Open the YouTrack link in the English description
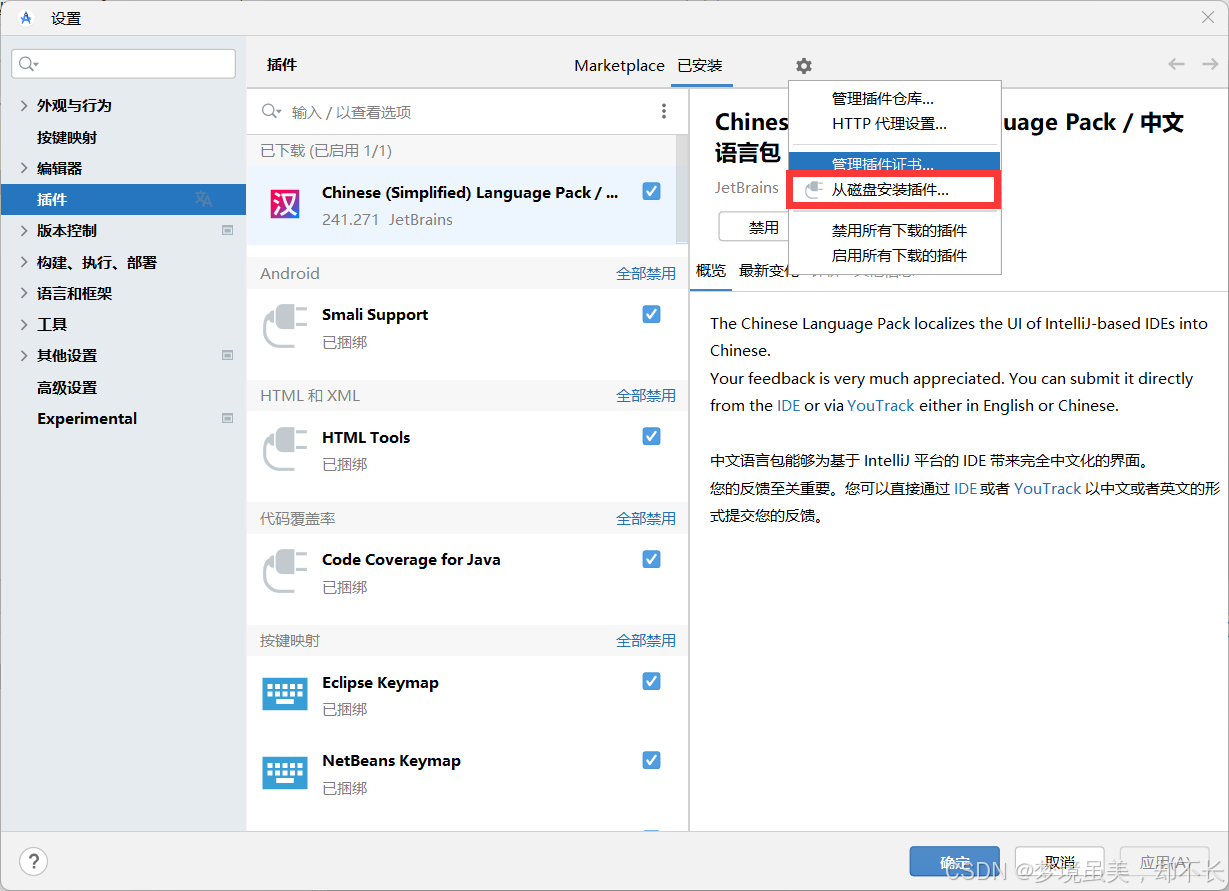 (881, 406)
